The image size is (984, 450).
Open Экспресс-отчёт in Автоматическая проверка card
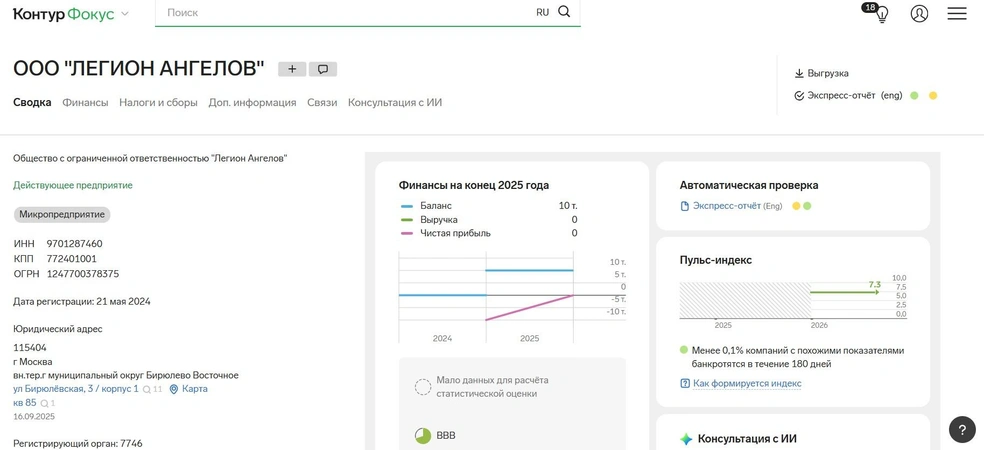727,206
